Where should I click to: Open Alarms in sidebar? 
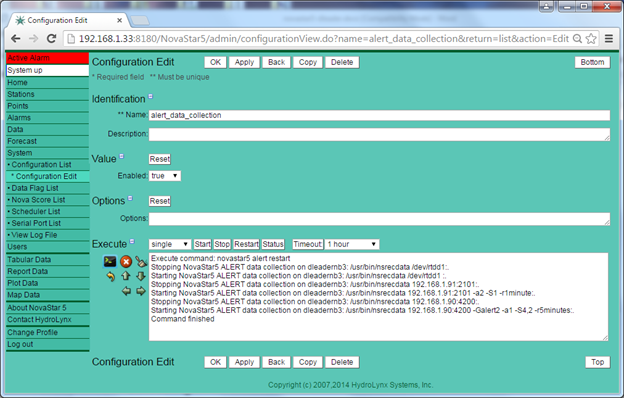point(47,118)
